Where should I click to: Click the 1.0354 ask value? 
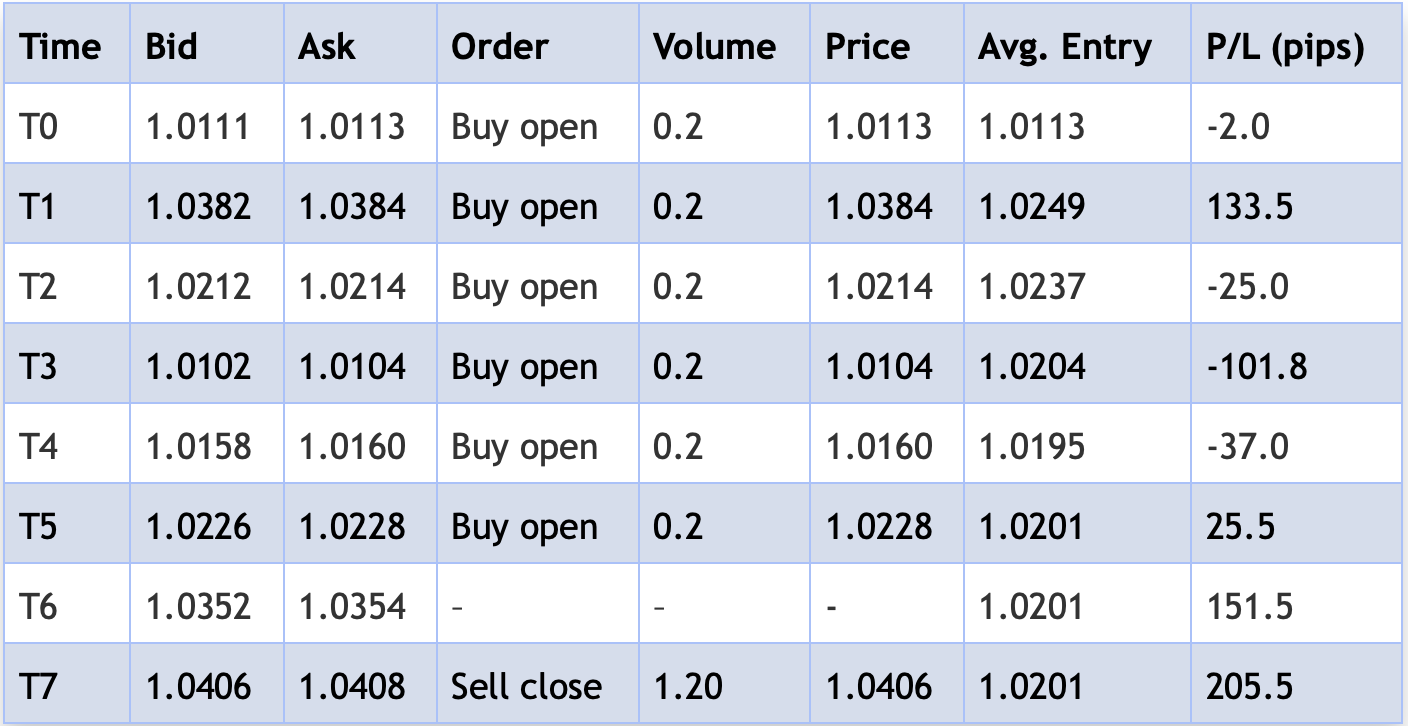[352, 606]
